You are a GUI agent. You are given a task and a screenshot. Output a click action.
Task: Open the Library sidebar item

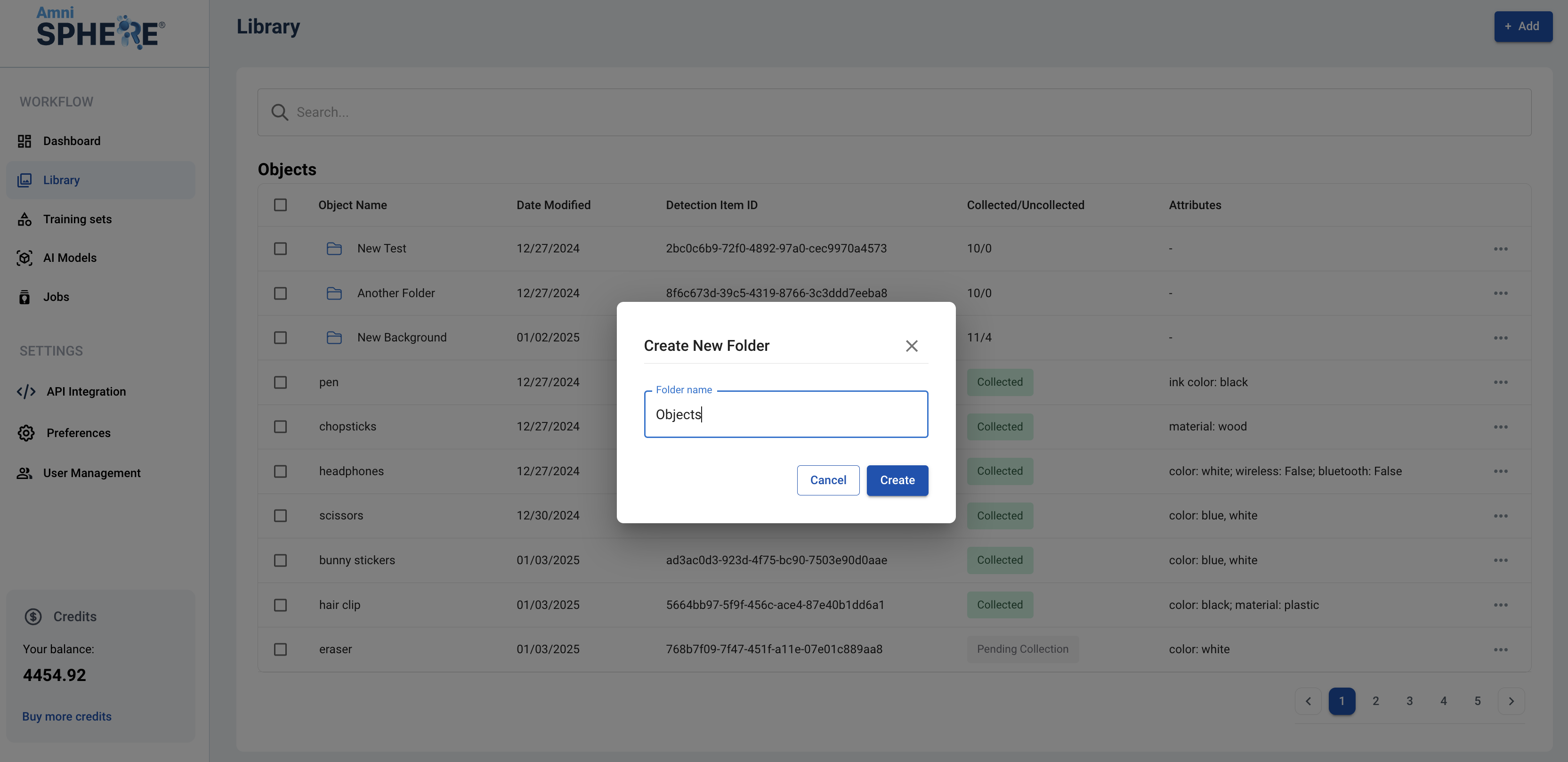click(62, 180)
